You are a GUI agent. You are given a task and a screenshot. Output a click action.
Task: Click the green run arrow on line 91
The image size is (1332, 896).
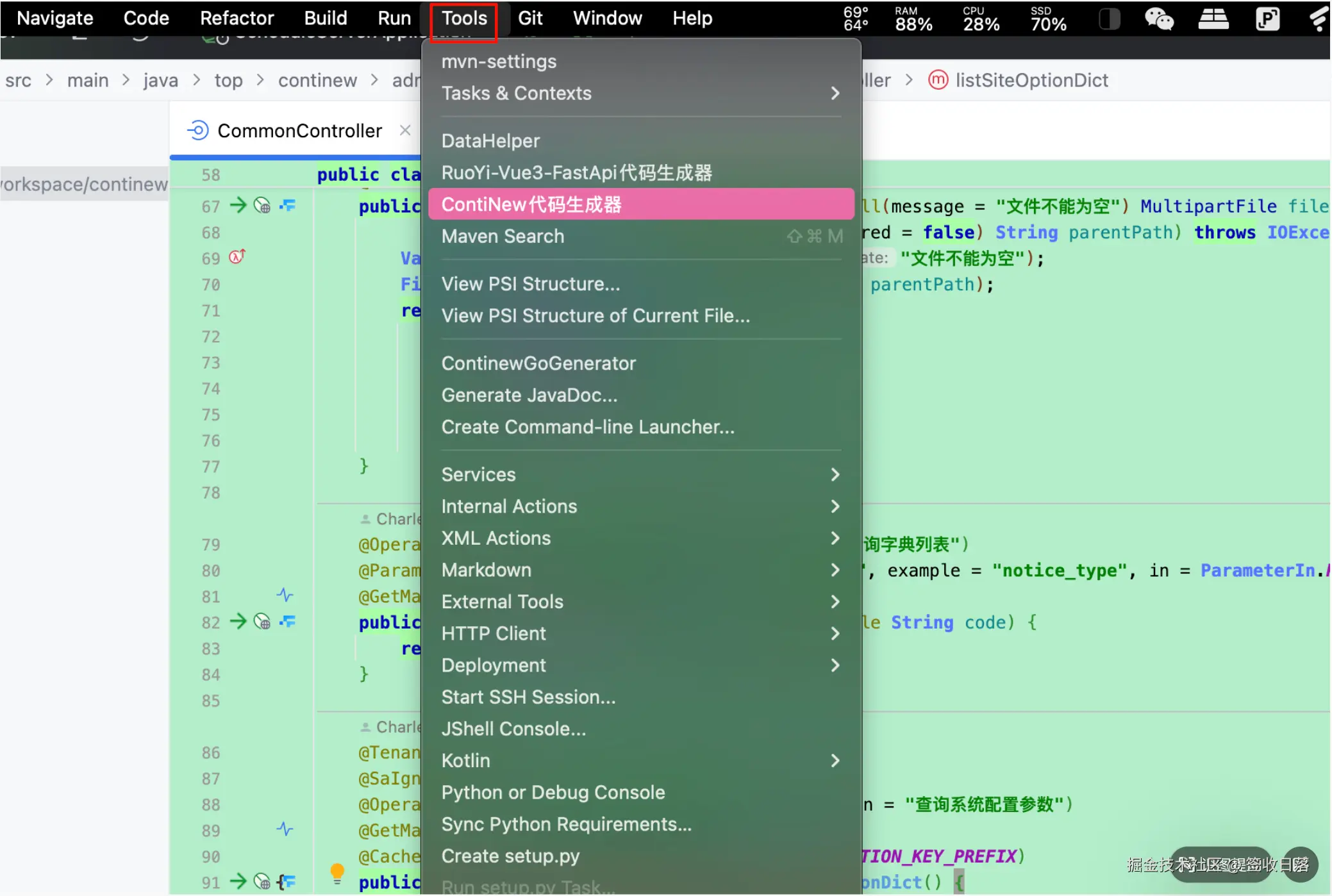(238, 881)
